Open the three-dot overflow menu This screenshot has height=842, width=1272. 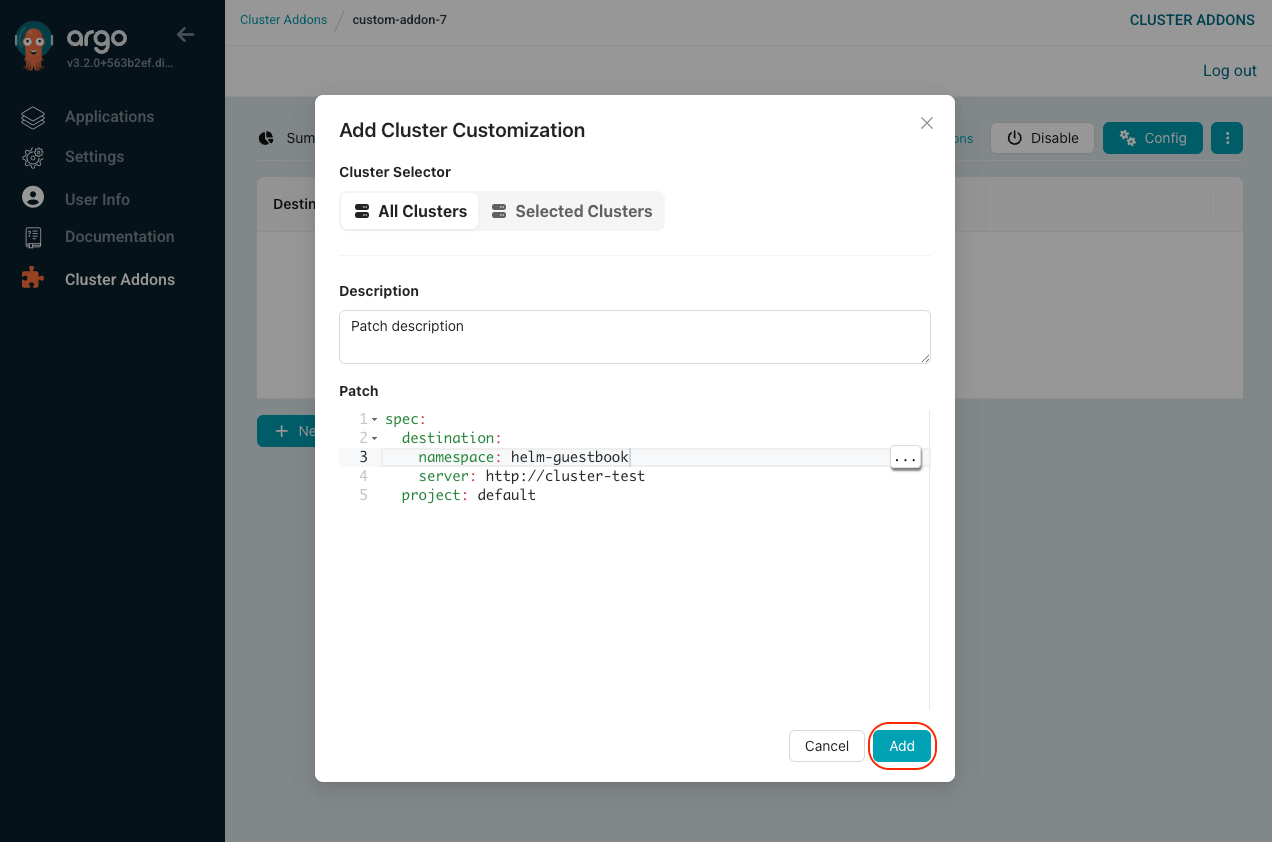tap(1227, 138)
